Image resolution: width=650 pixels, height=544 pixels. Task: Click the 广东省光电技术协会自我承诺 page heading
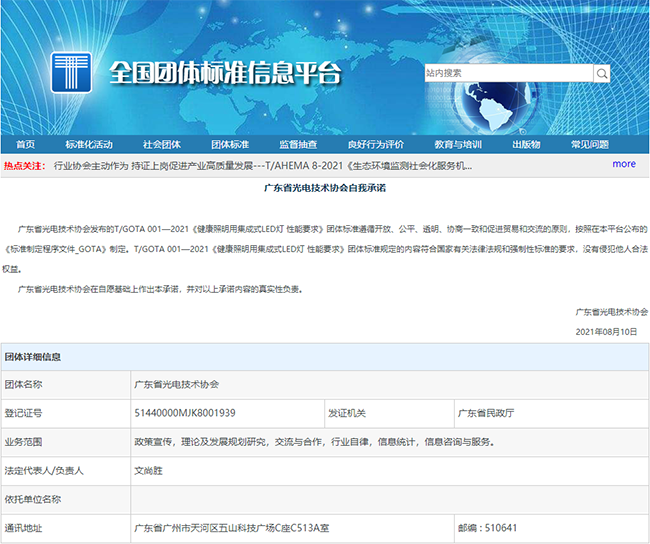(x=324, y=187)
